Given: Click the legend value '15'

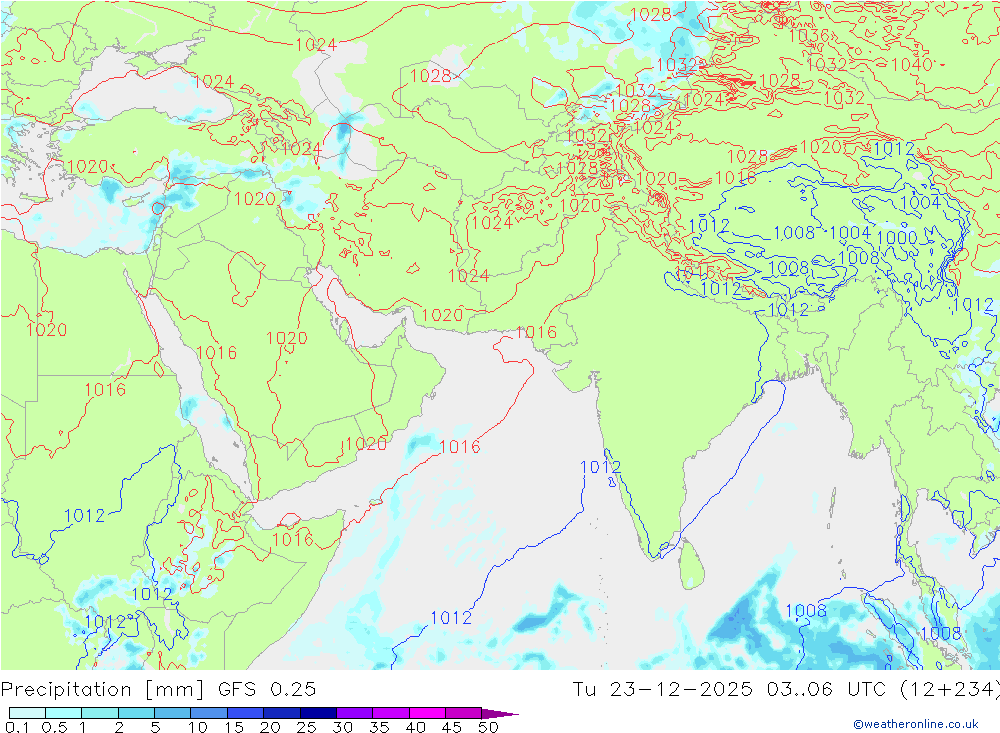Looking at the screenshot, I should [235, 727].
